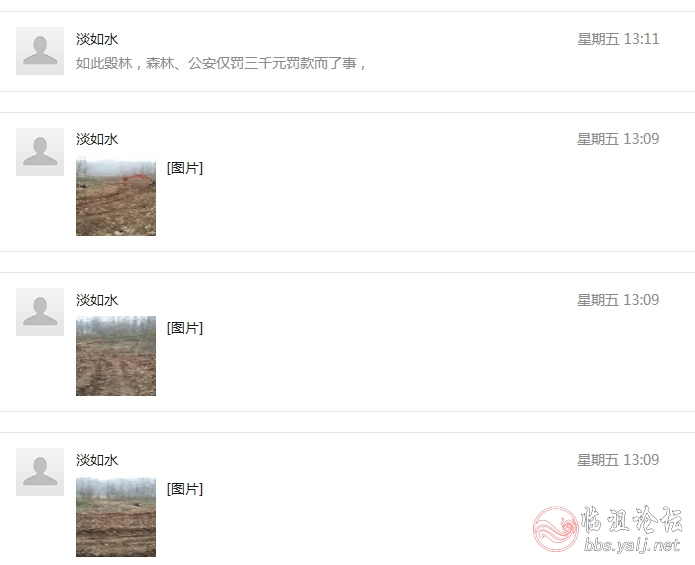Click the 星期五 13:09 timestamp of excavator message

pos(618,139)
